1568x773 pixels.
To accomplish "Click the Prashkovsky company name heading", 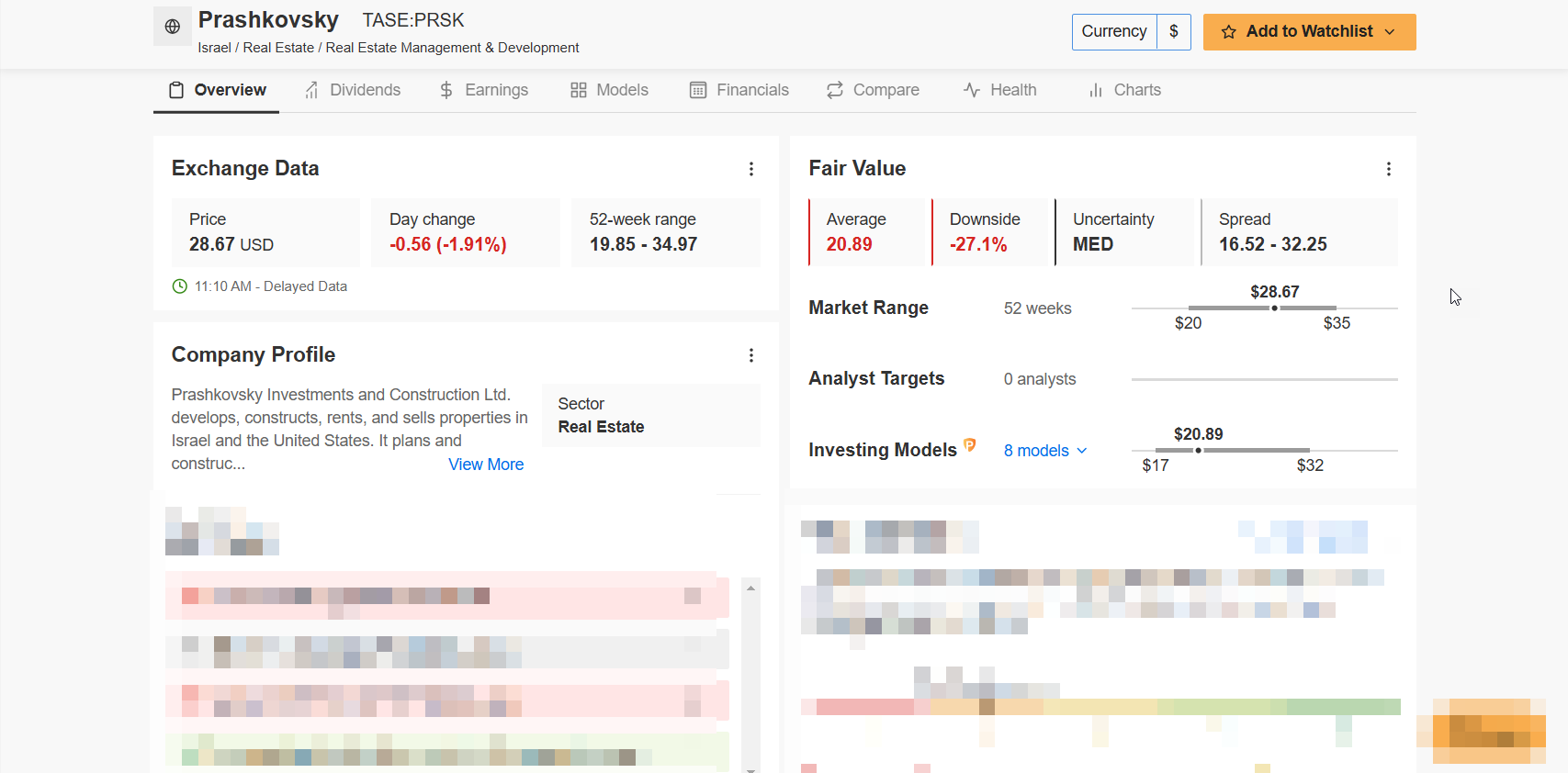I will coord(268,19).
